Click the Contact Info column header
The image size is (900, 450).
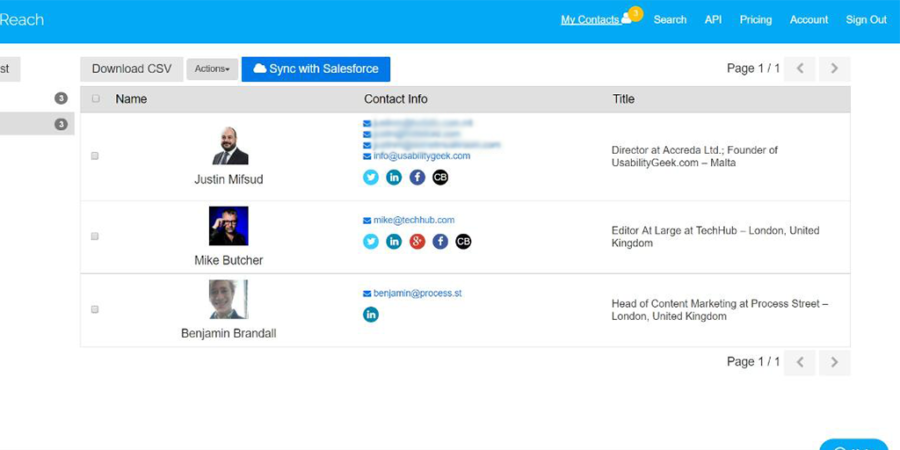(395, 99)
